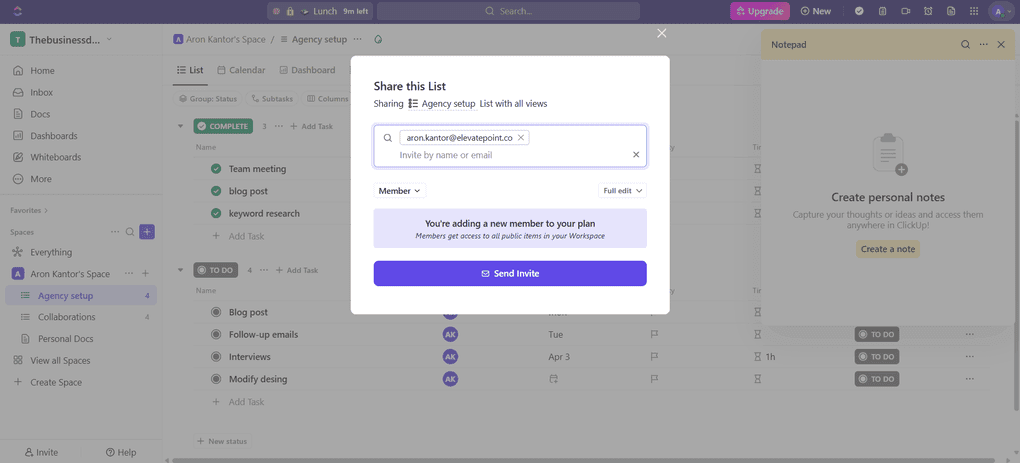Viewport: 1020px width, 463px height.
Task: Click the record clip video camera icon
Action: click(906, 11)
